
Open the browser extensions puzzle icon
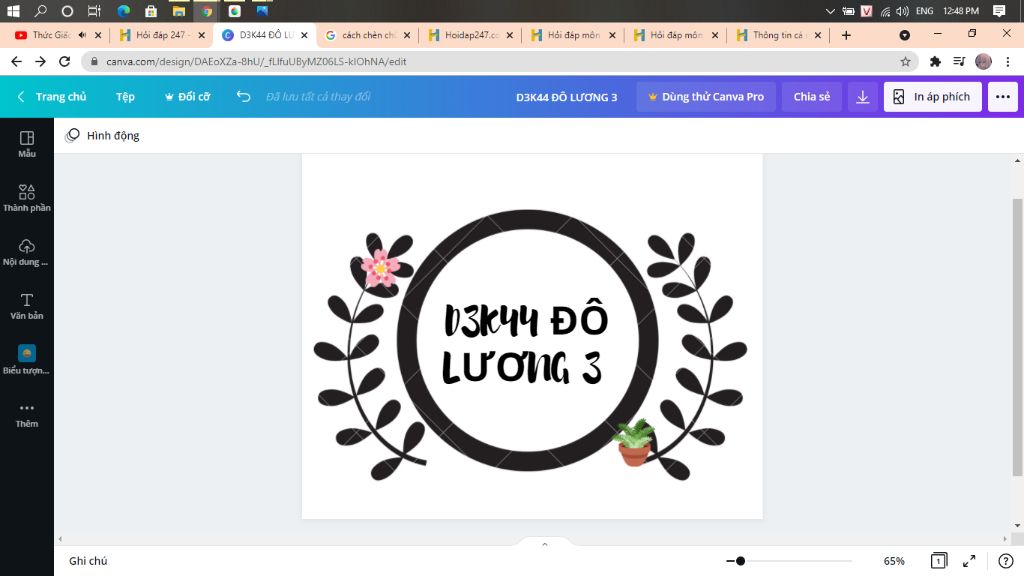tap(935, 61)
